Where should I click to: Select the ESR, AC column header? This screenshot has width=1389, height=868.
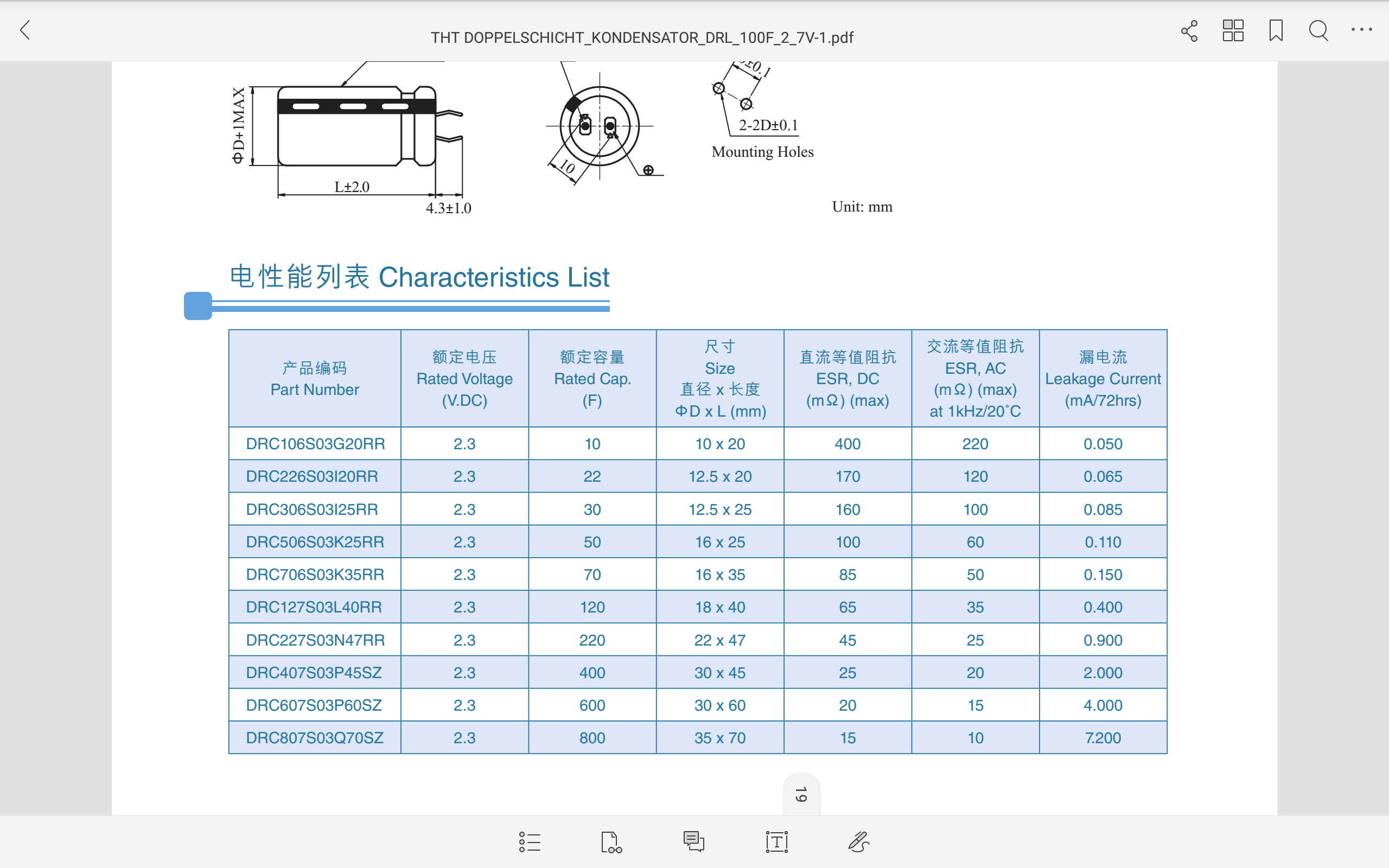[975, 379]
